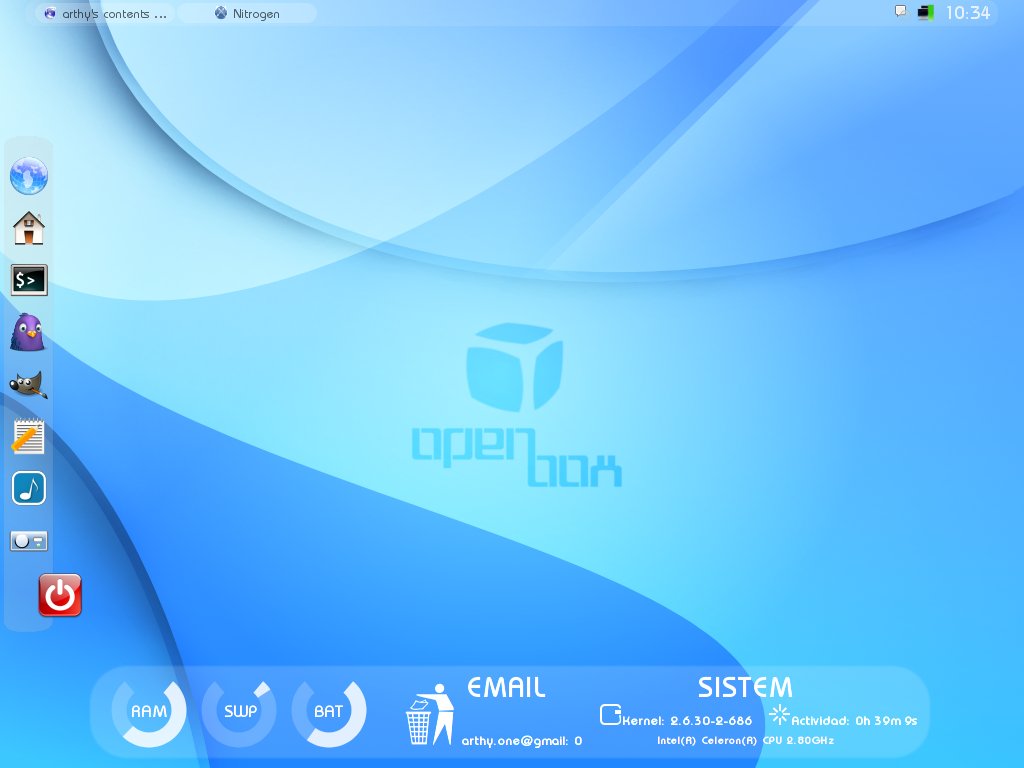
Task: Launch the terminal from the dock
Action: coord(29,280)
